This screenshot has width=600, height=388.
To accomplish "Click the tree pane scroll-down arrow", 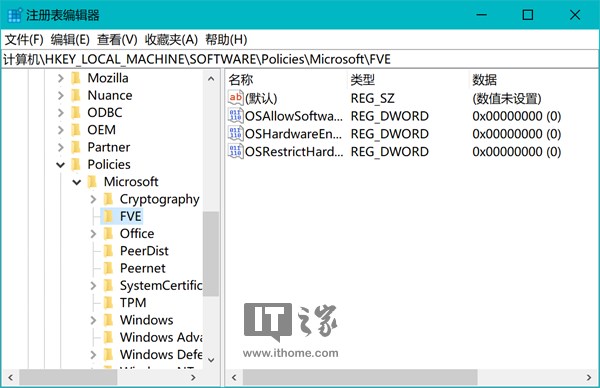I will (x=211, y=360).
